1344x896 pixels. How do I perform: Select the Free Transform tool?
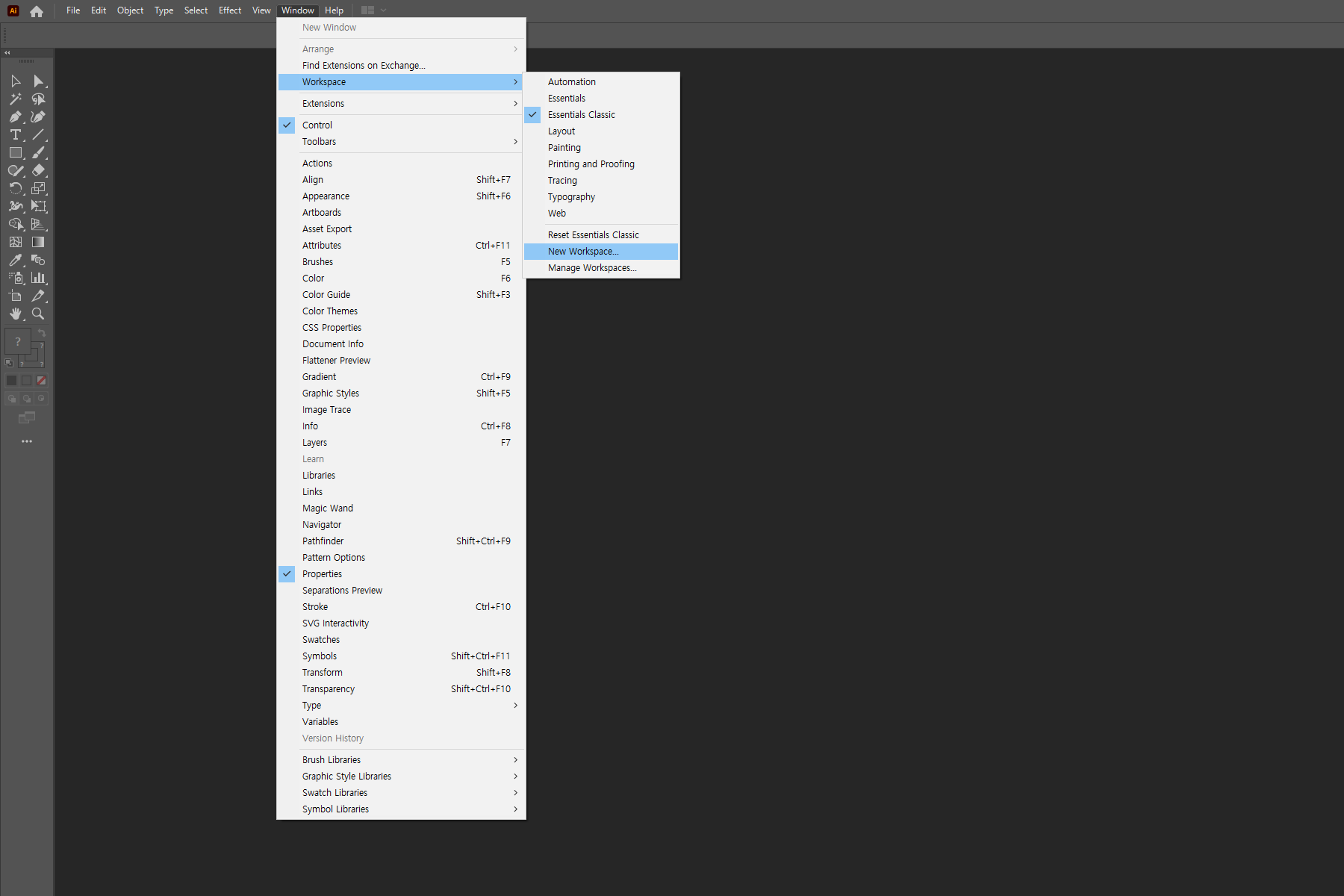pyautogui.click(x=39, y=206)
